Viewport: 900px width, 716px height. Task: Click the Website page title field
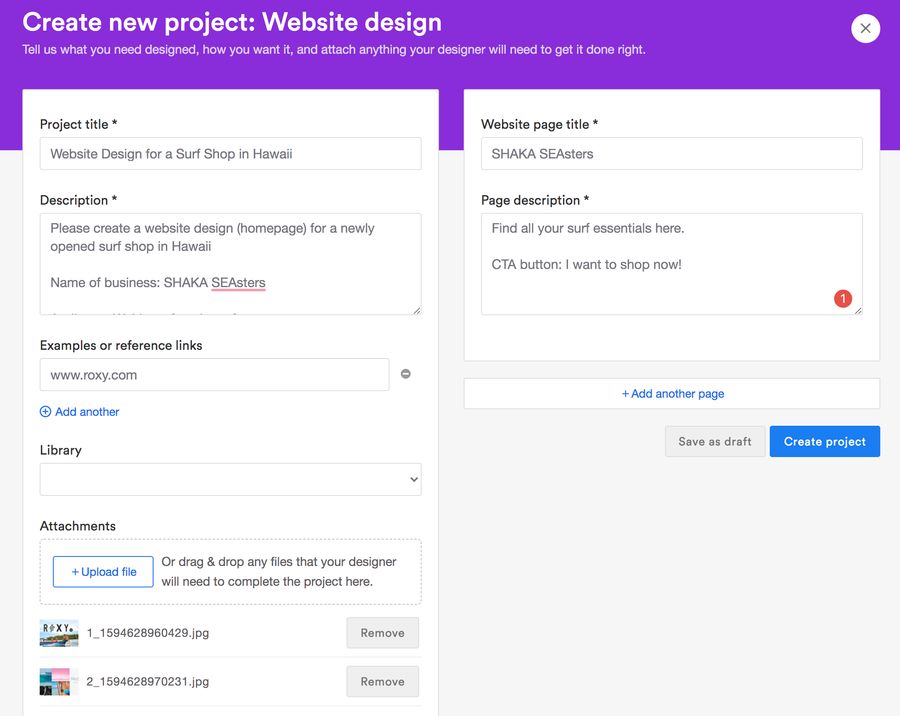(x=671, y=154)
